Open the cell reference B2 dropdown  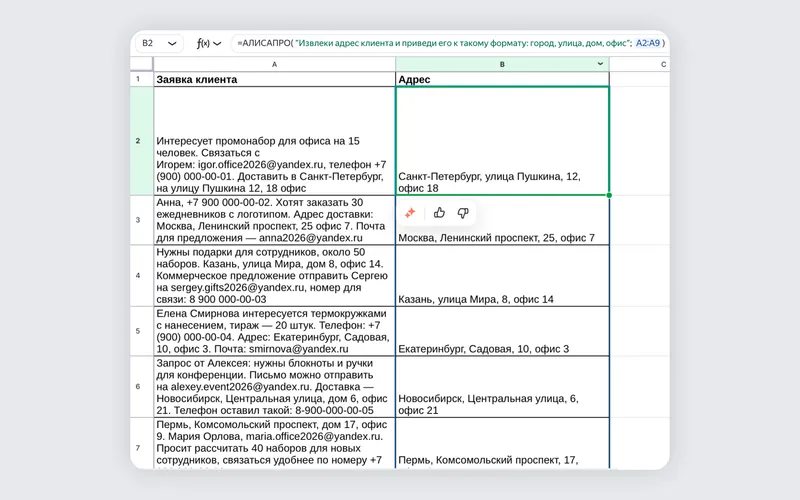pyautogui.click(x=172, y=43)
